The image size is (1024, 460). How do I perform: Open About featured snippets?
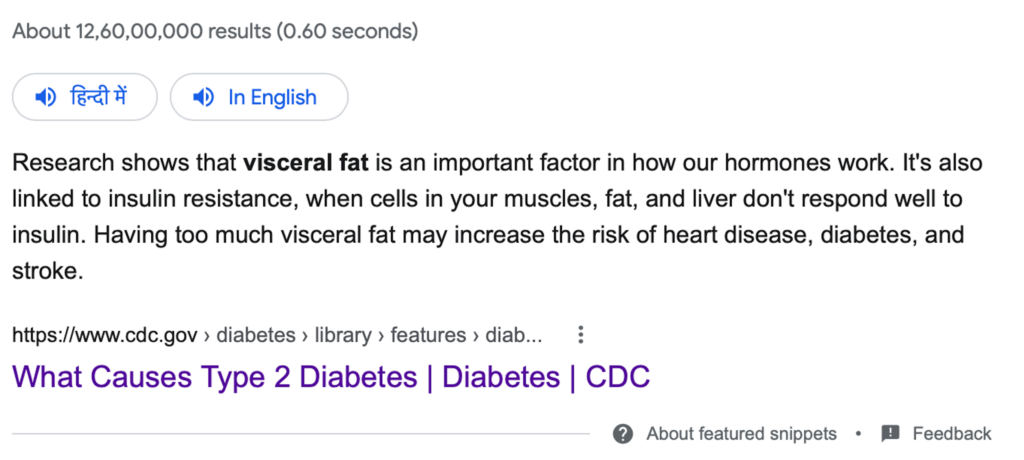pyautogui.click(x=741, y=433)
